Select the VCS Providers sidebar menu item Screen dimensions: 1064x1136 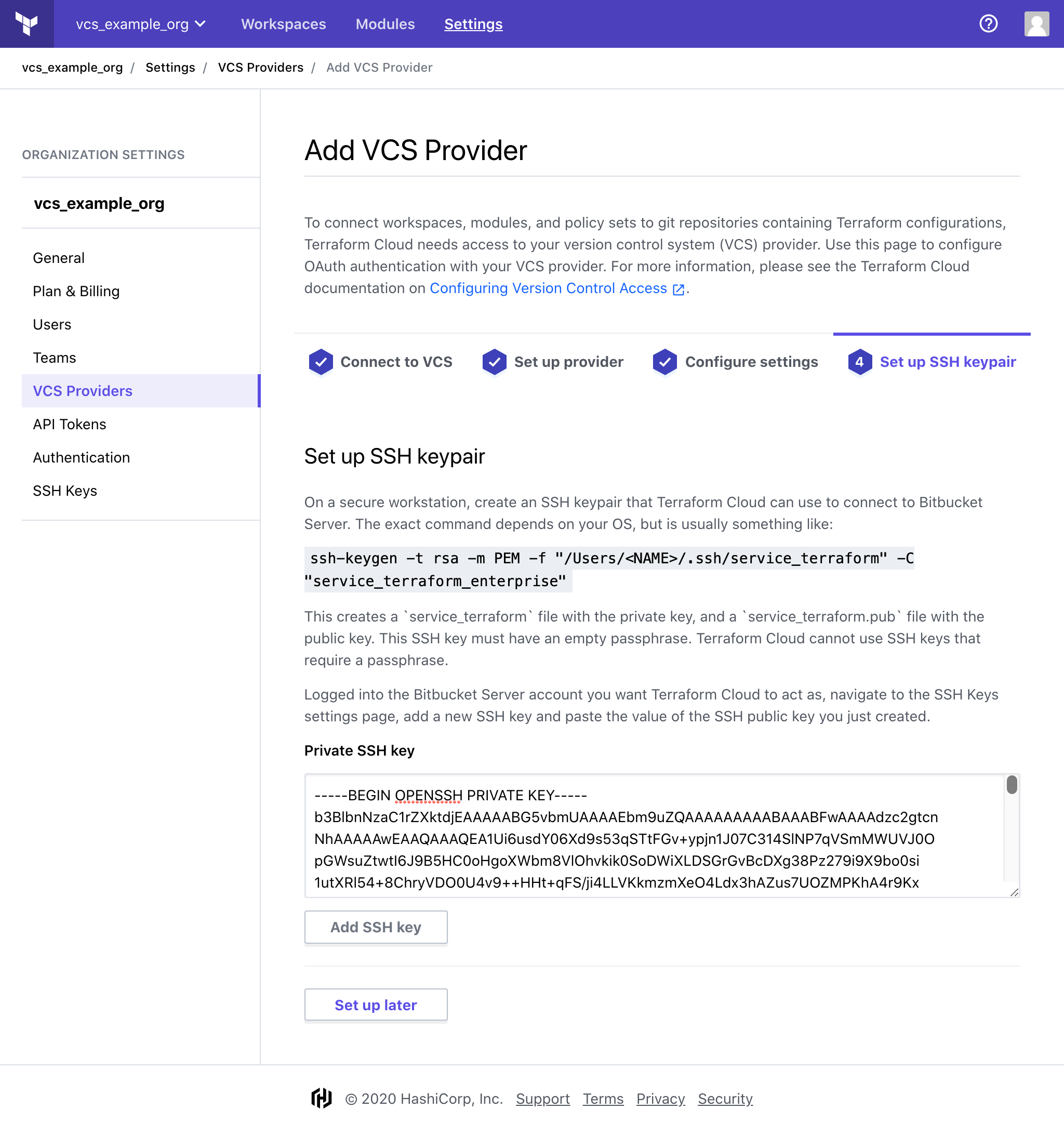point(83,390)
